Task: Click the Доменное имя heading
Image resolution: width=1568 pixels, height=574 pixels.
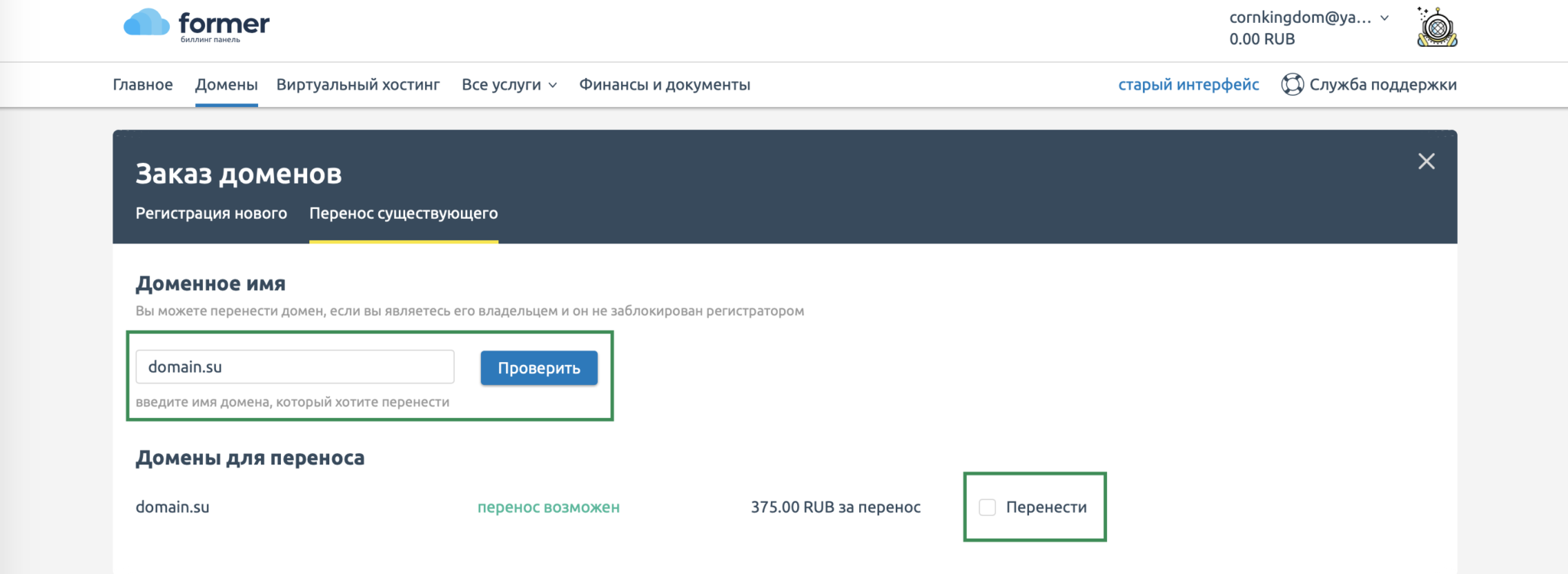Action: pyautogui.click(x=211, y=284)
